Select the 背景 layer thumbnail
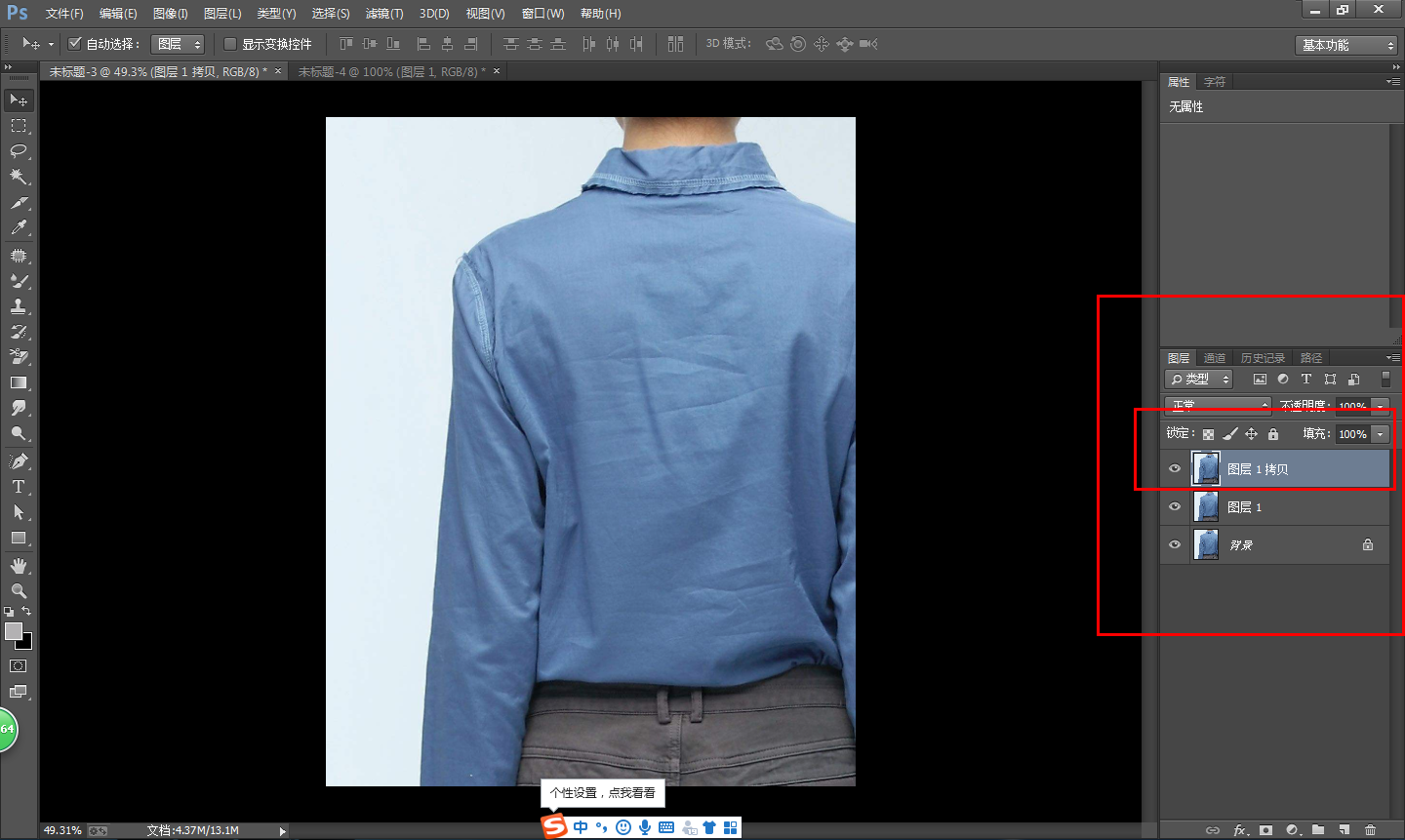The height and width of the screenshot is (840, 1405). pyautogui.click(x=1207, y=544)
